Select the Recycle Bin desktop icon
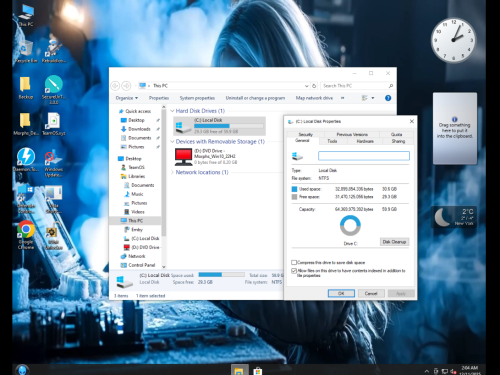 [26, 49]
